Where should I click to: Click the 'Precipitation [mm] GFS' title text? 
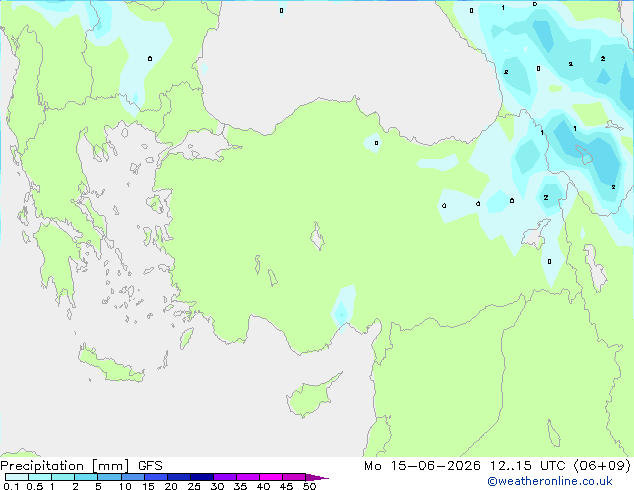[x=81, y=466]
